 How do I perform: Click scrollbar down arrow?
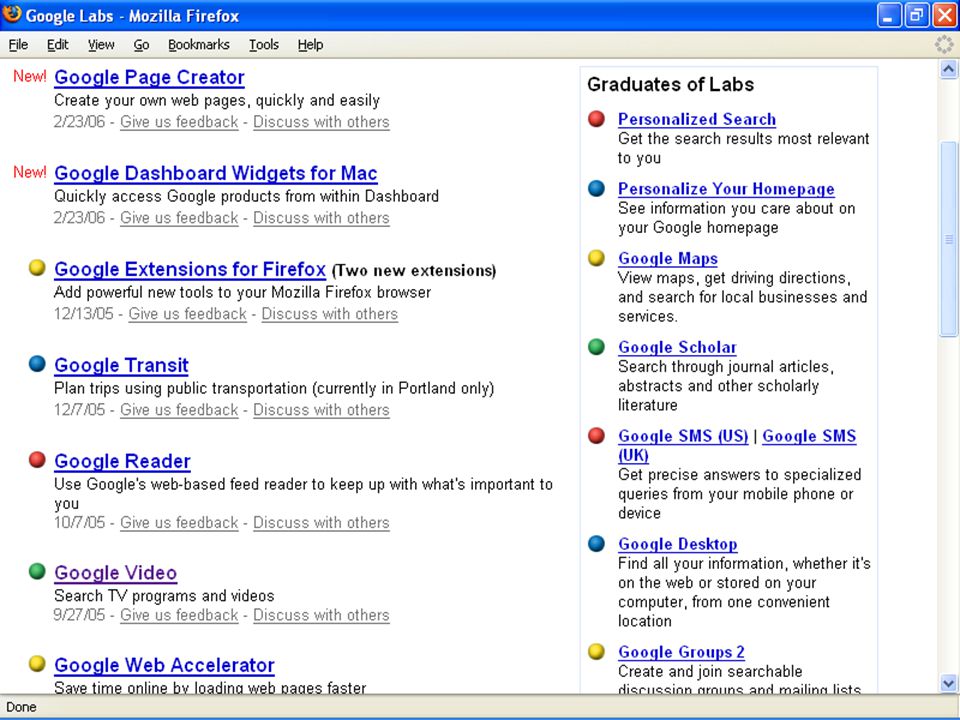[948, 683]
